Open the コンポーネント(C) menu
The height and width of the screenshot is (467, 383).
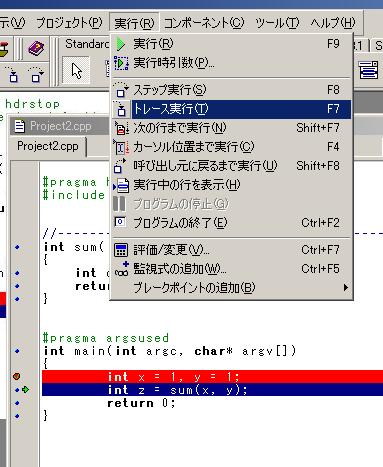pos(204,23)
